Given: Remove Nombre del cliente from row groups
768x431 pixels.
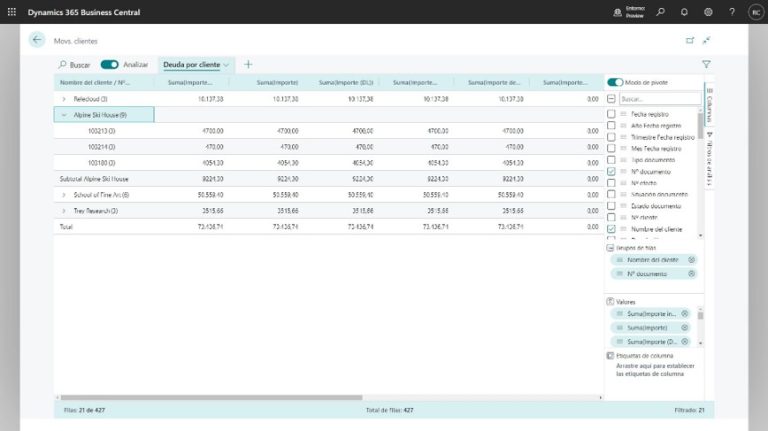Looking at the screenshot, I should [691, 260].
